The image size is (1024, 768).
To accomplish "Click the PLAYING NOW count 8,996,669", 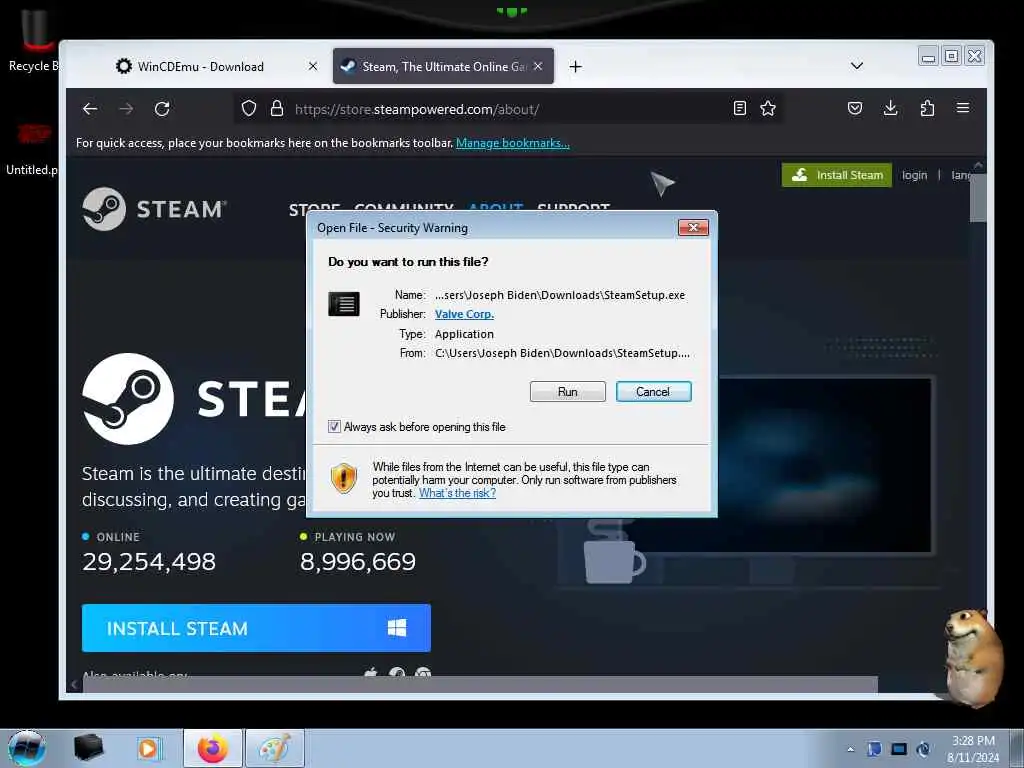I will (x=358, y=562).
